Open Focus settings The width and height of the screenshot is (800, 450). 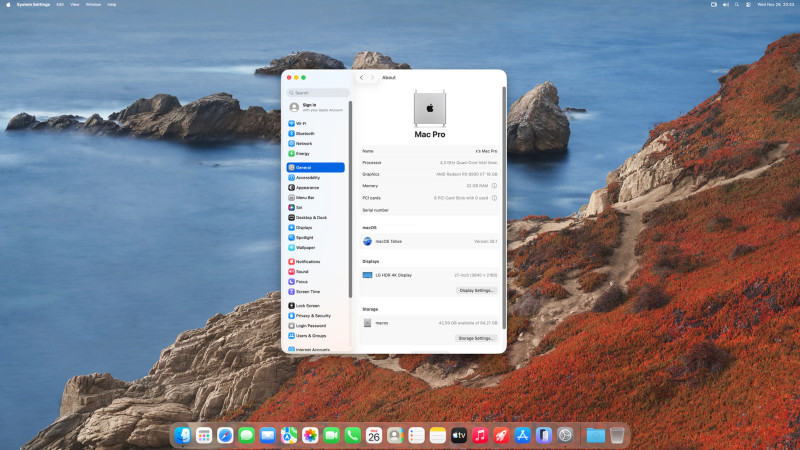(315, 282)
